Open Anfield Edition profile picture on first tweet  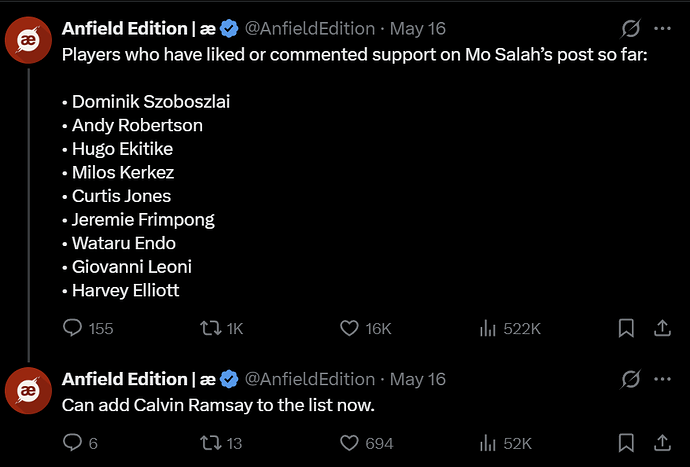[29, 40]
